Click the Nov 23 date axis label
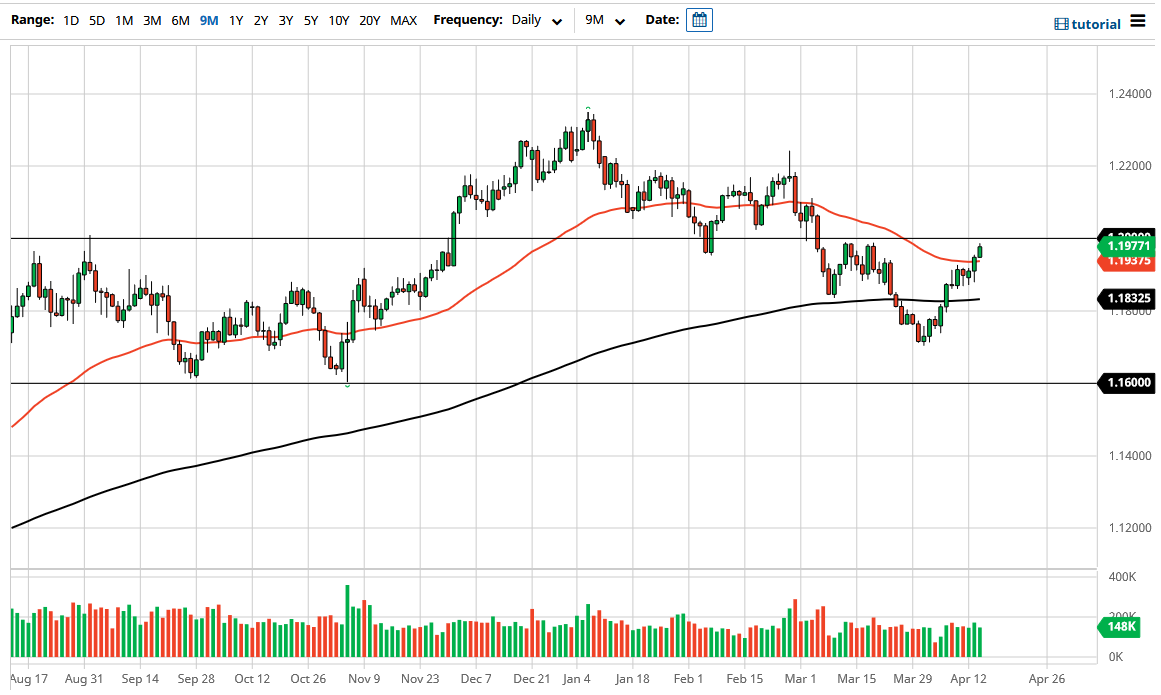This screenshot has width=1161, height=695. click(420, 679)
